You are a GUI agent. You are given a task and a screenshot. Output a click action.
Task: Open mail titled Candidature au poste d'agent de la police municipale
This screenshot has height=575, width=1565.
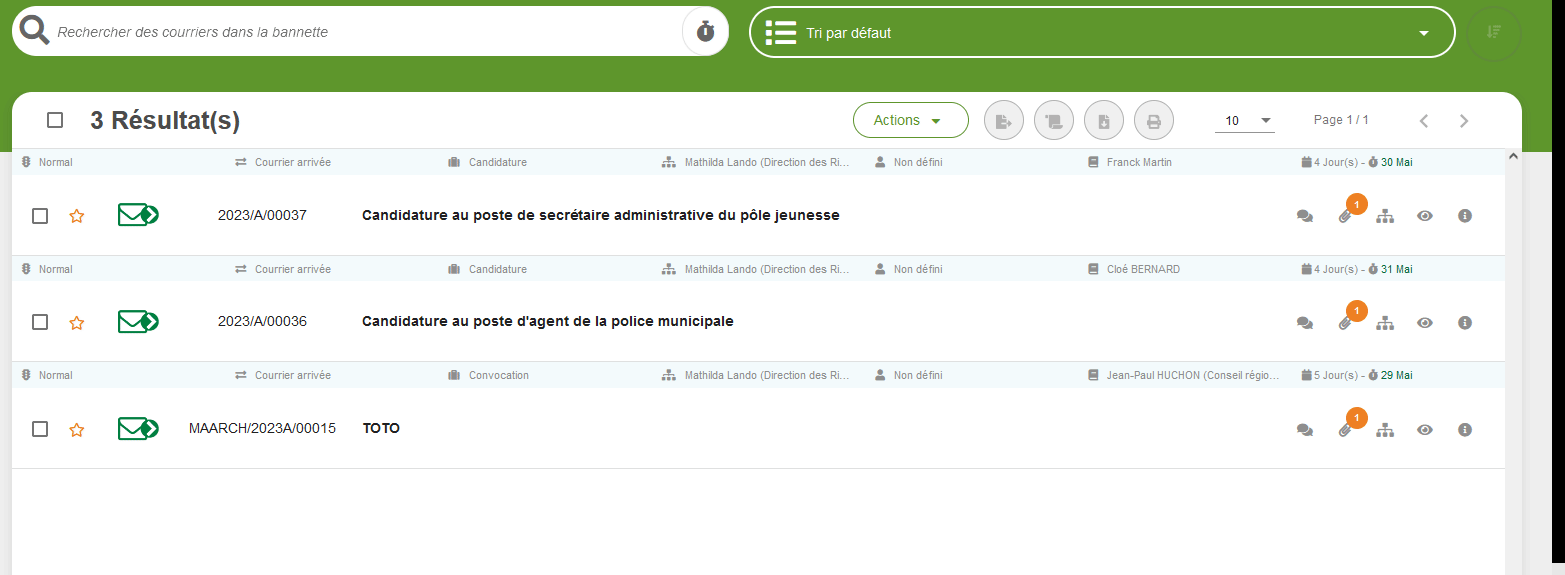[547, 321]
